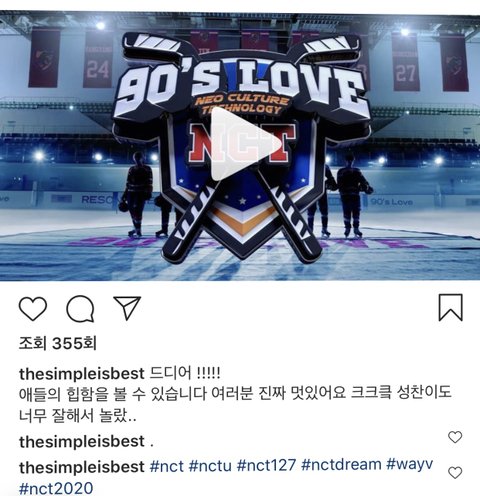This screenshot has height=496, width=480.
Task: Open the #nctu hashtag
Action: click(210, 465)
